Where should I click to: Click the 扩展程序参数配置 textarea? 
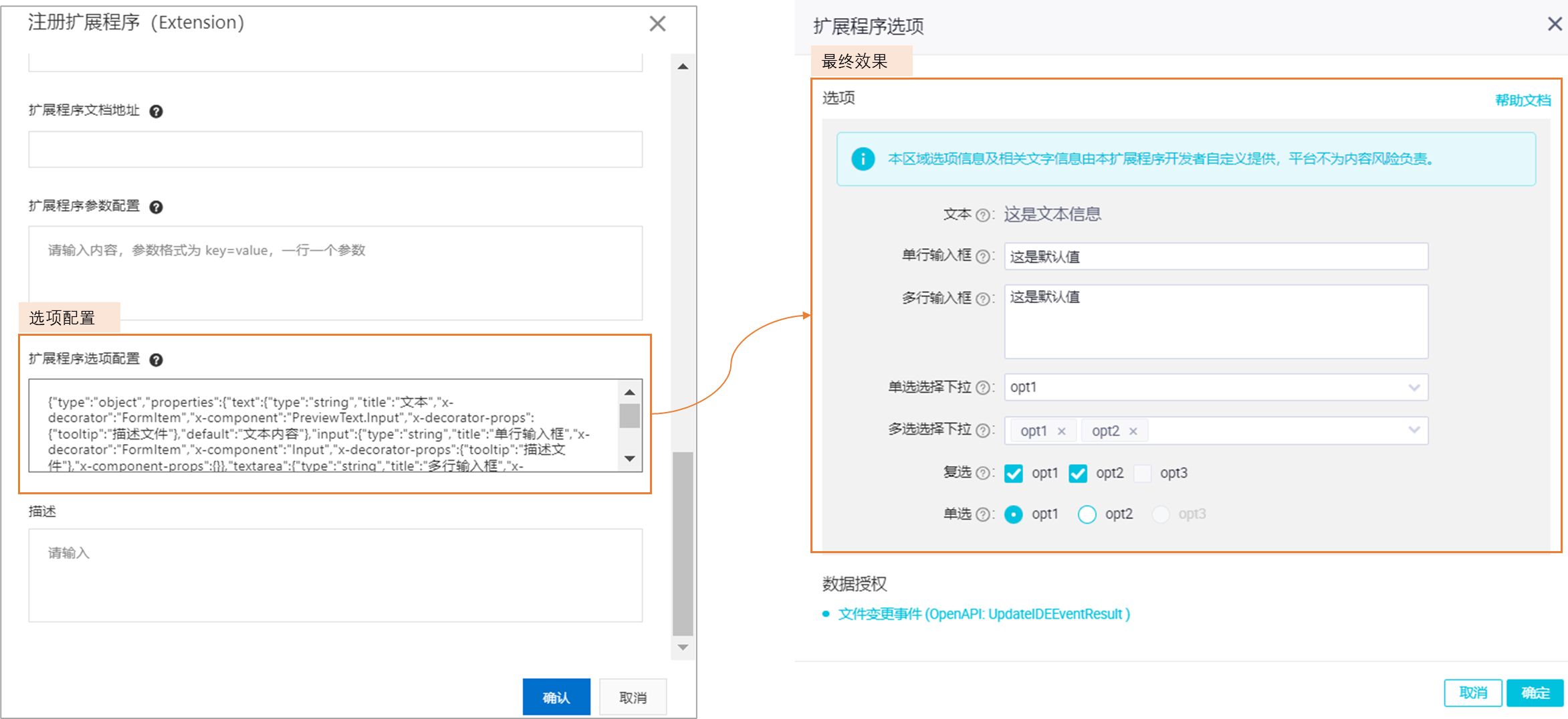coord(336,273)
